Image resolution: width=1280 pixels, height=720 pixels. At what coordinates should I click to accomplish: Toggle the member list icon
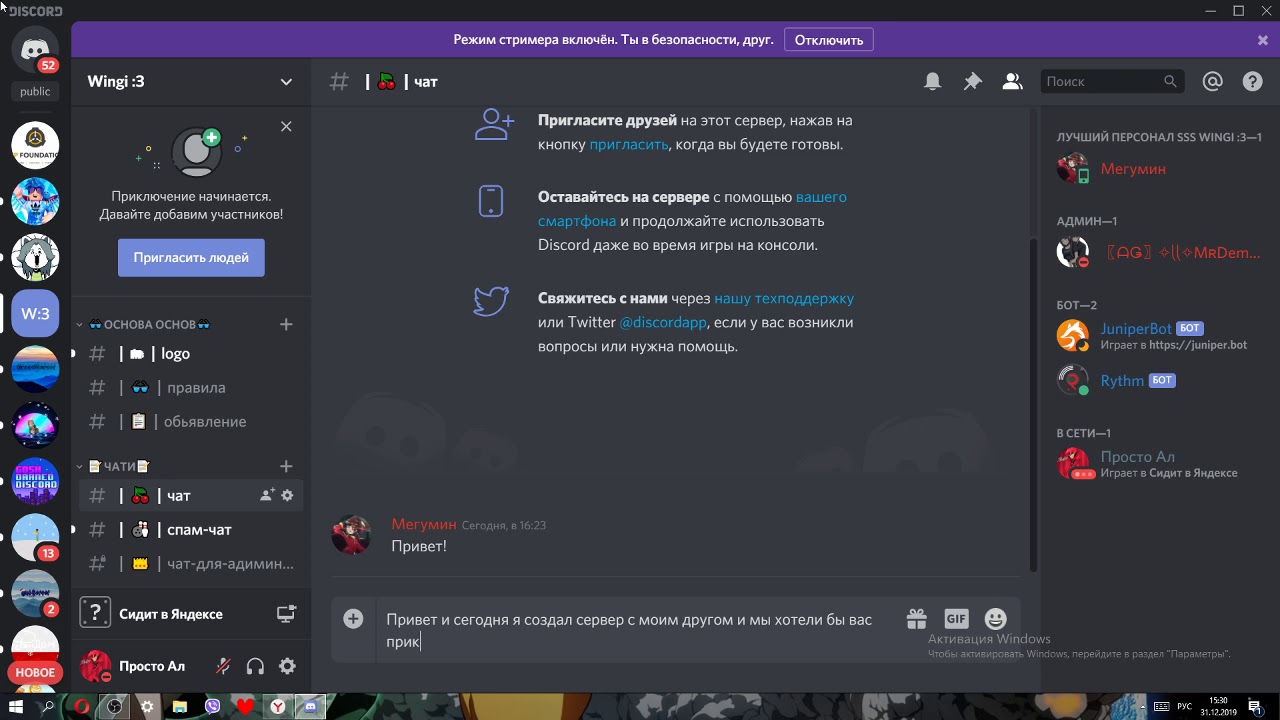(1012, 82)
